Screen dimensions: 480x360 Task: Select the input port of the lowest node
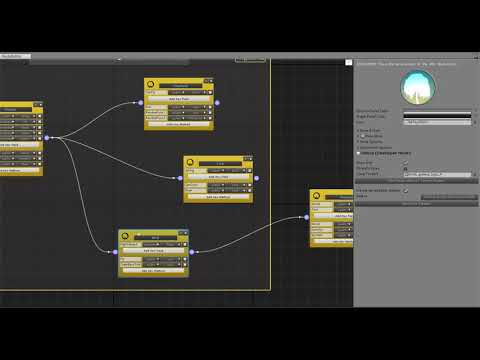coord(115,252)
